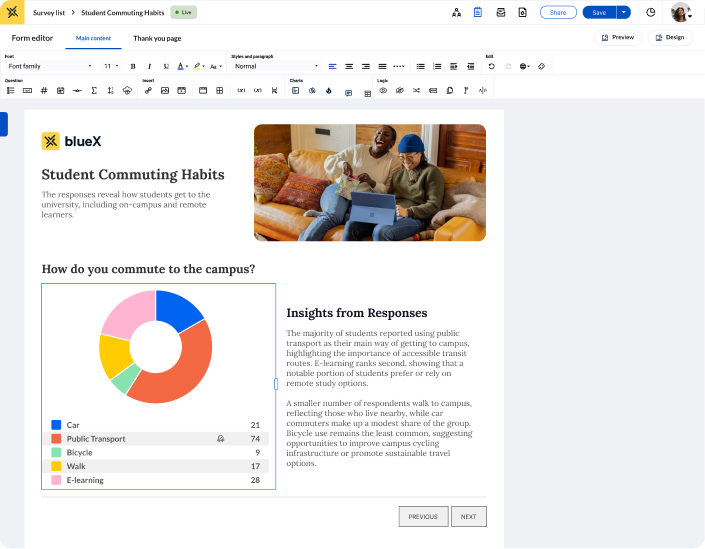Go to Survey list breadcrumb

pos(49,13)
